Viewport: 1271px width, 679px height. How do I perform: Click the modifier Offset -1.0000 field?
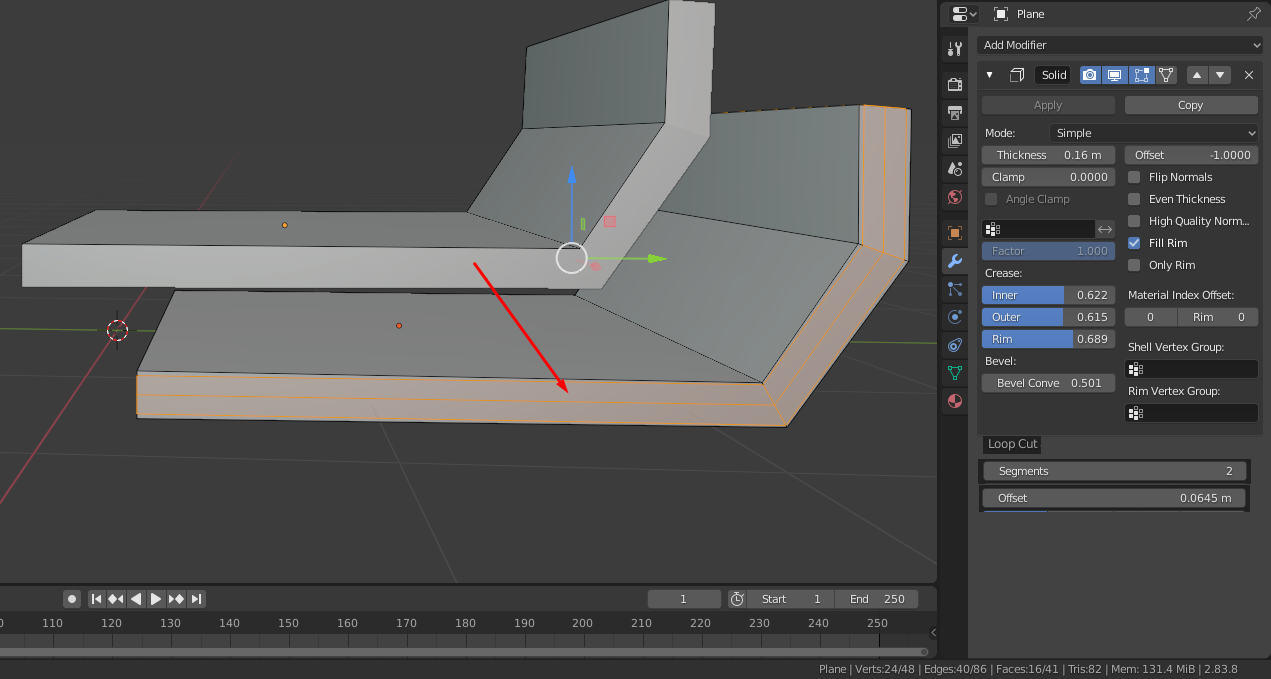tap(1191, 155)
